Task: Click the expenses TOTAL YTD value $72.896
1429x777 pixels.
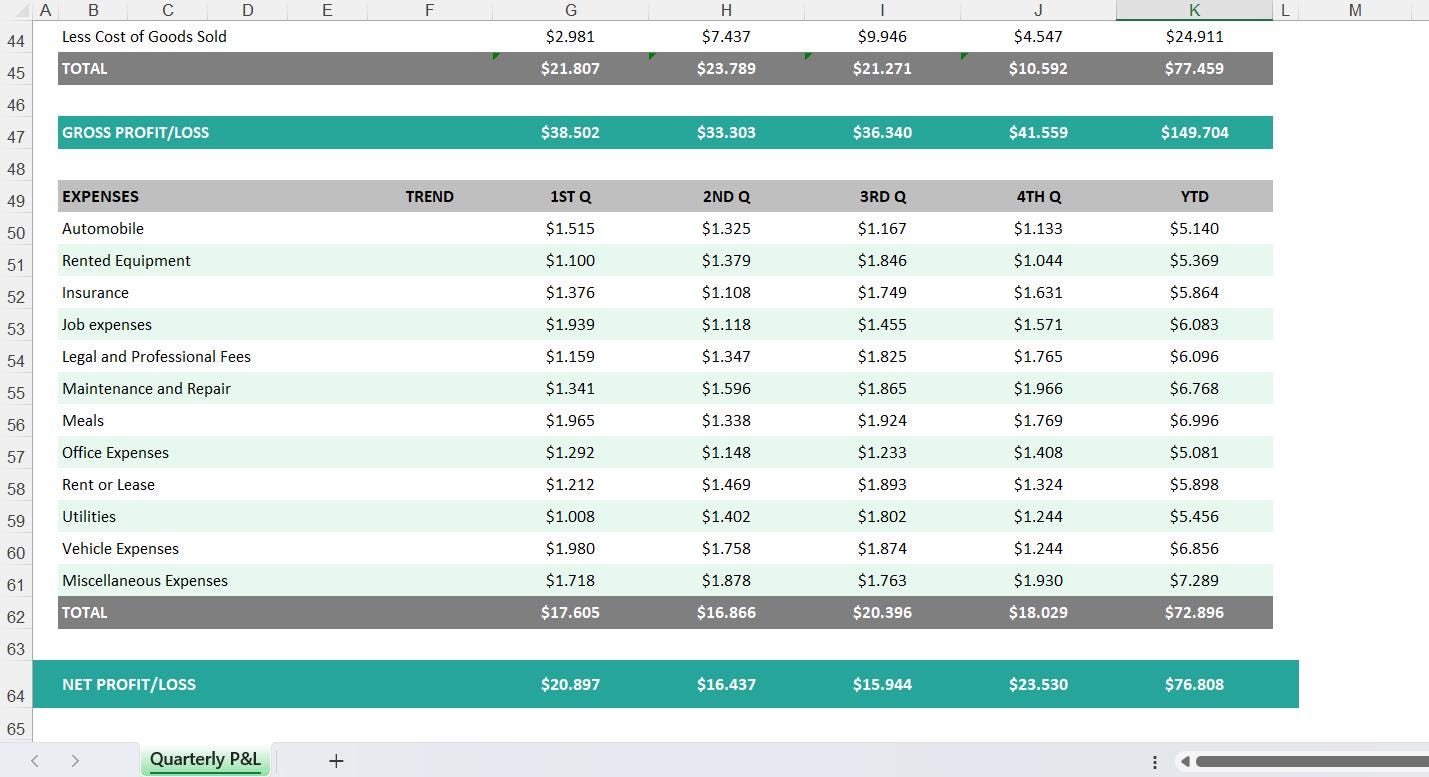Action: [1194, 612]
